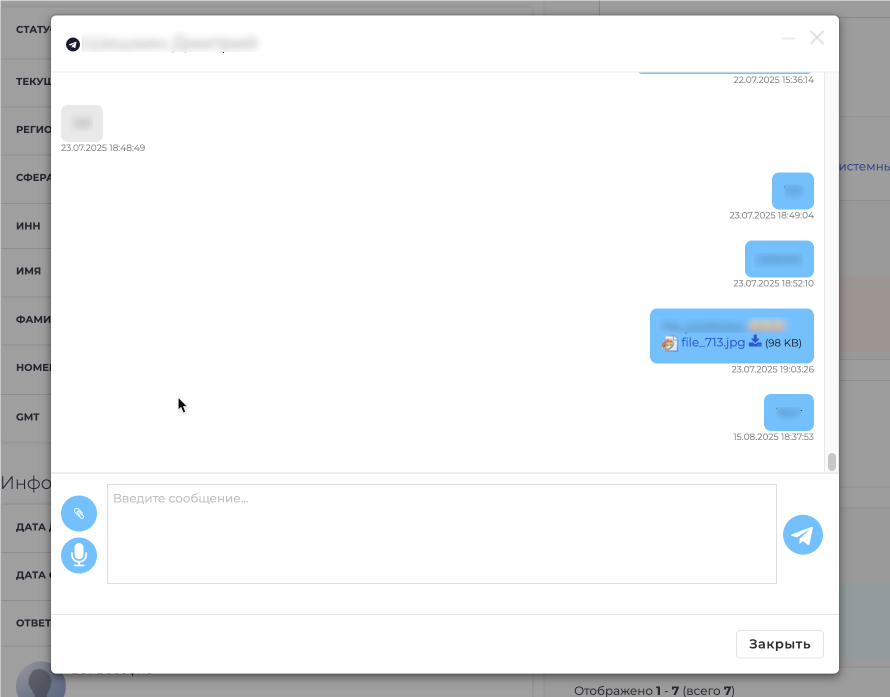The height and width of the screenshot is (697, 890).
Task: Click timestamp 23.07.2025 18:52:10
Action: 773,283
